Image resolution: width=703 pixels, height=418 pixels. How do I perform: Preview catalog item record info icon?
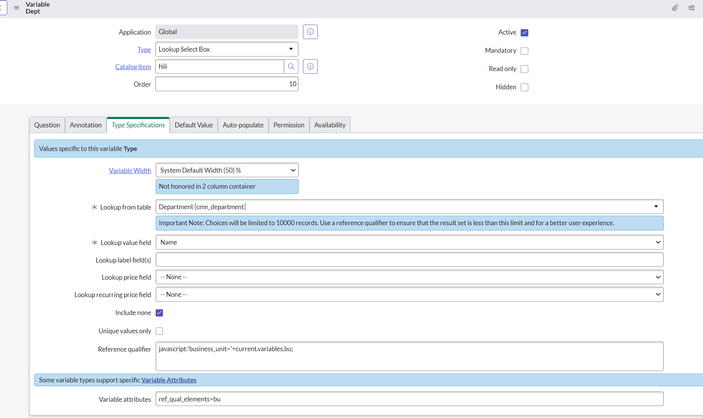(310, 67)
